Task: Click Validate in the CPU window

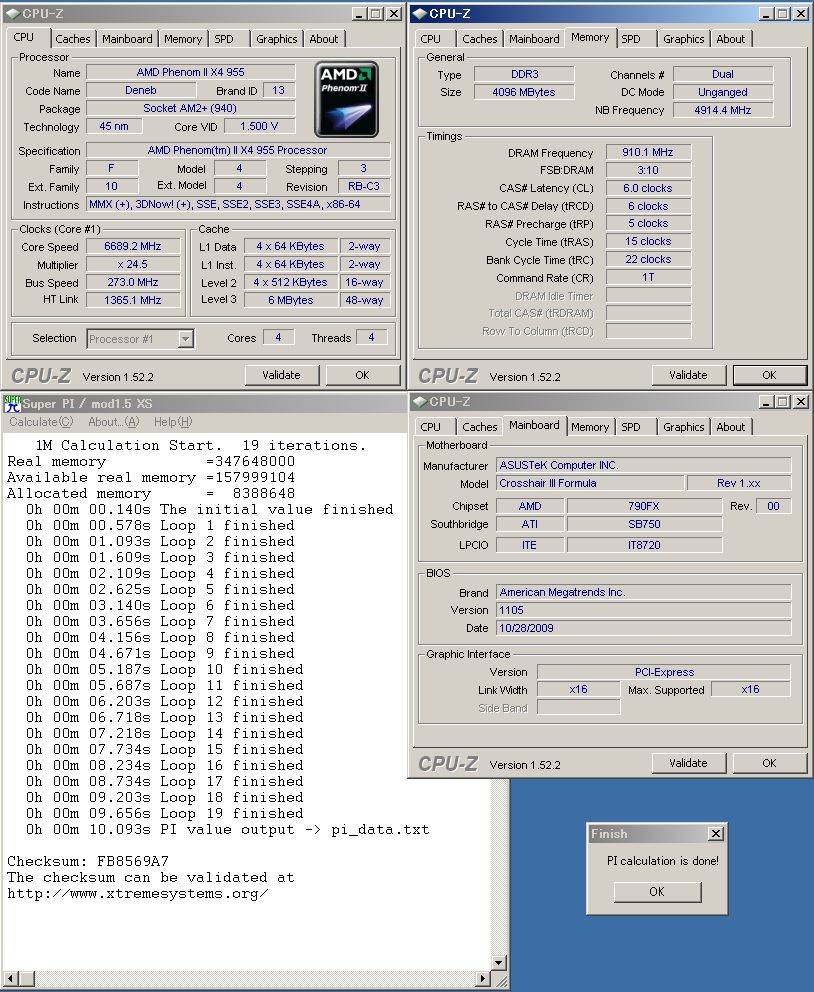Action: pos(281,375)
